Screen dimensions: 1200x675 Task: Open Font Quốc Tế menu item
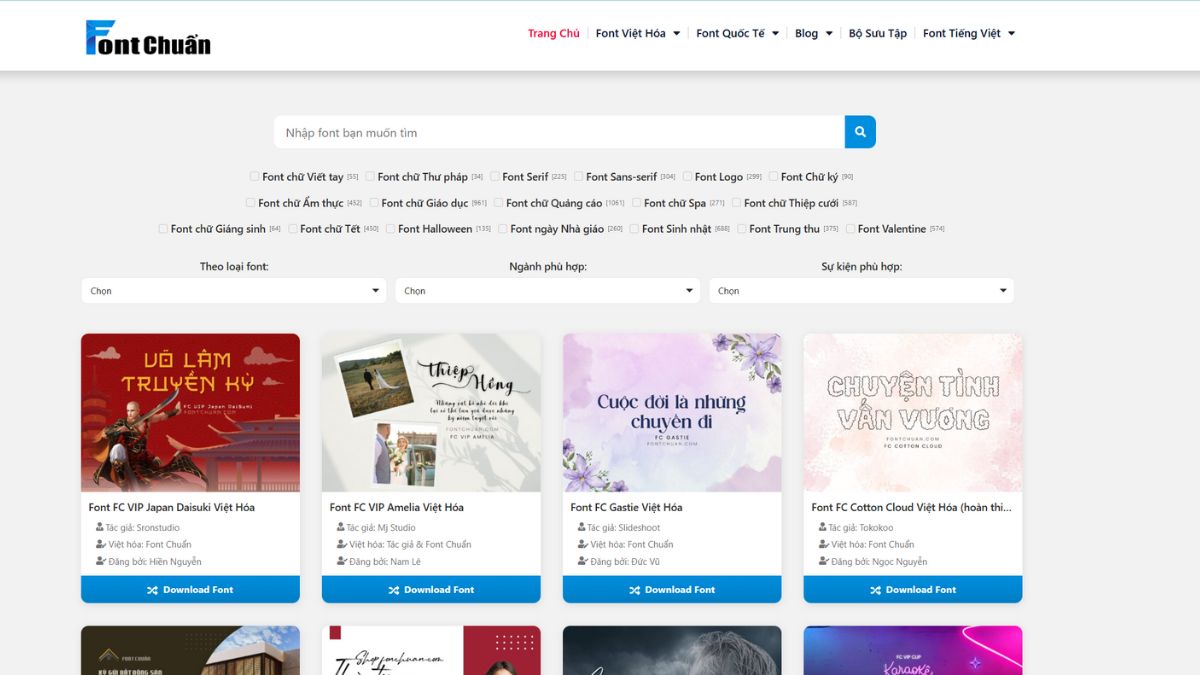coord(730,33)
